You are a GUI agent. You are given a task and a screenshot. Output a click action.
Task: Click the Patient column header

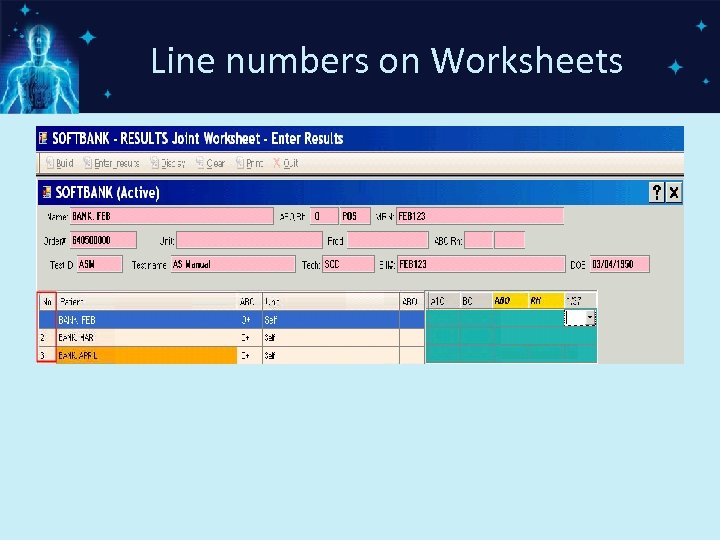coord(146,302)
